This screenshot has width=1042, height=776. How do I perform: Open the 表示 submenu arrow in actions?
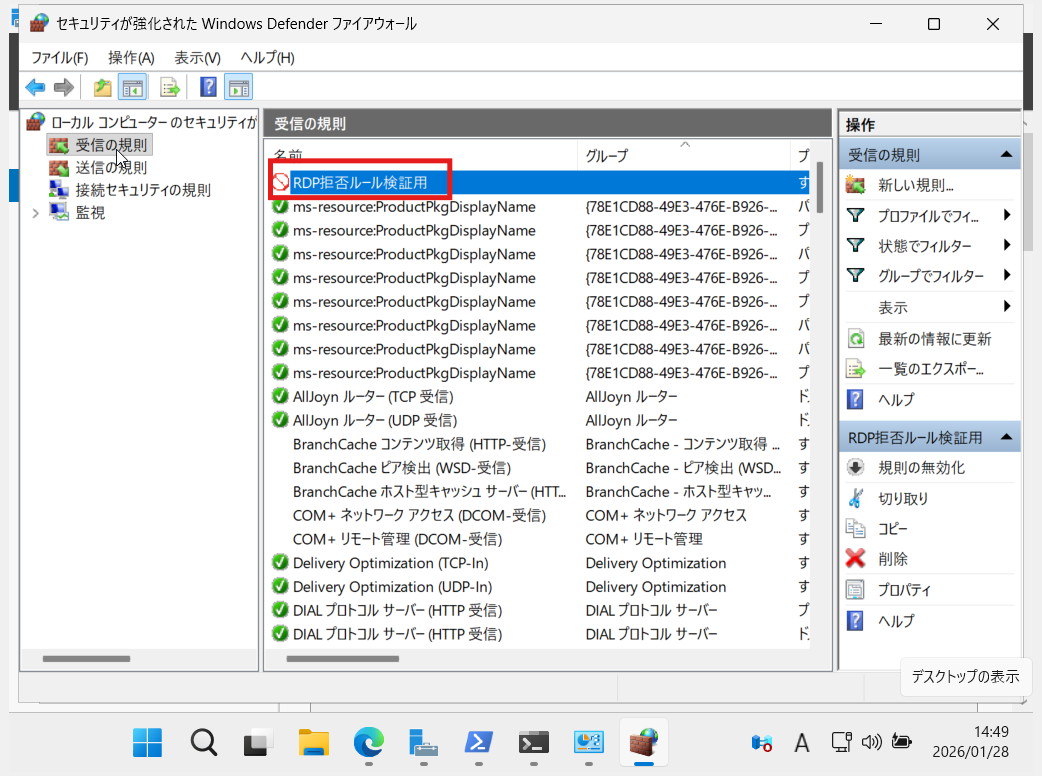1007,306
